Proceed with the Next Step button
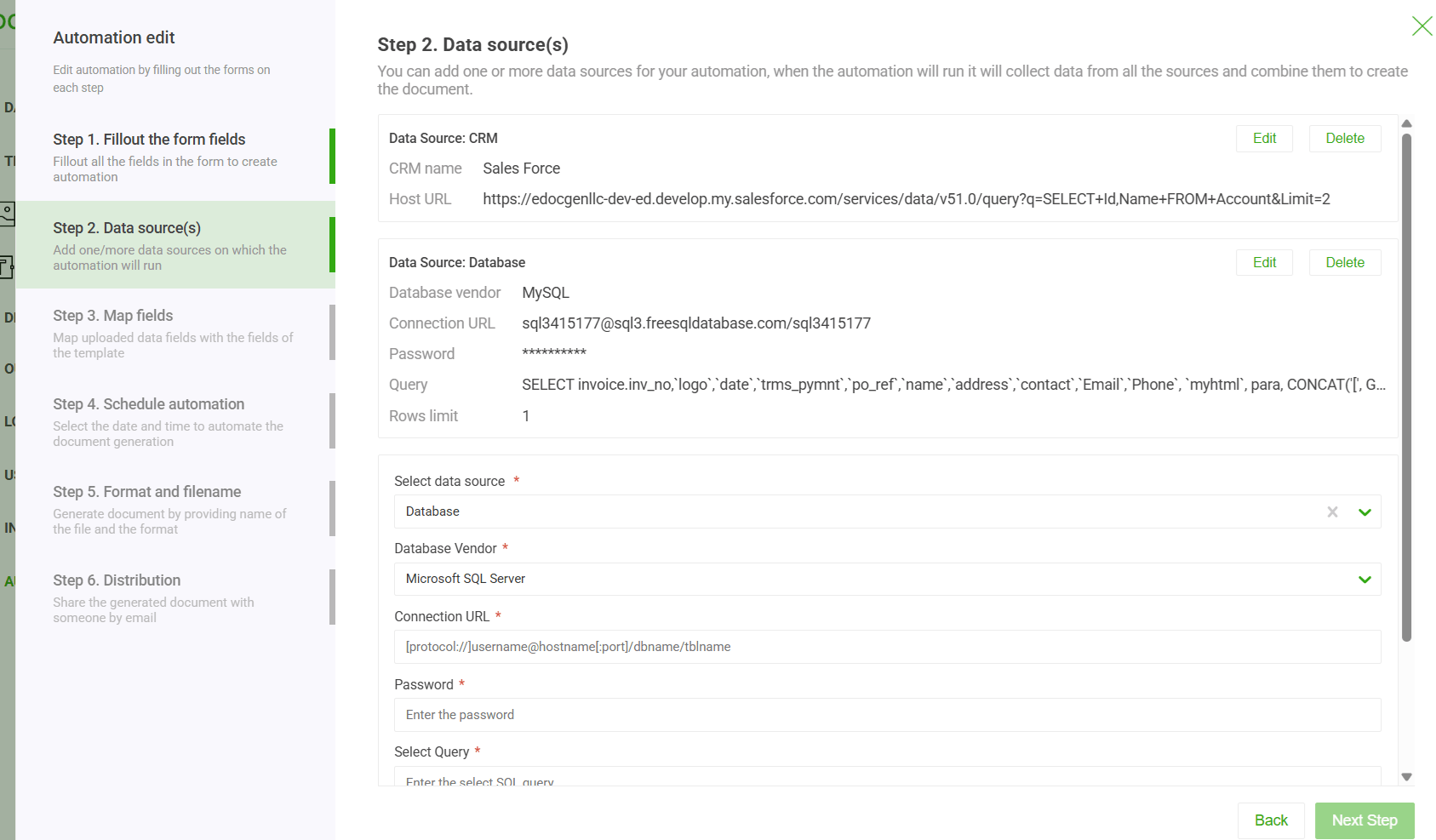The width and height of the screenshot is (1436, 840). pos(1364,820)
